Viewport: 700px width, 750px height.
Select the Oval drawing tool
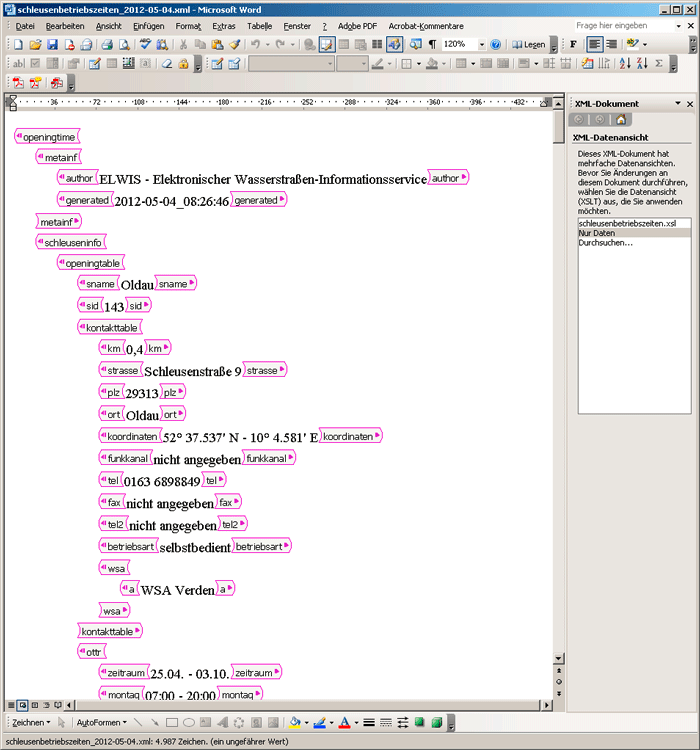coord(189,722)
